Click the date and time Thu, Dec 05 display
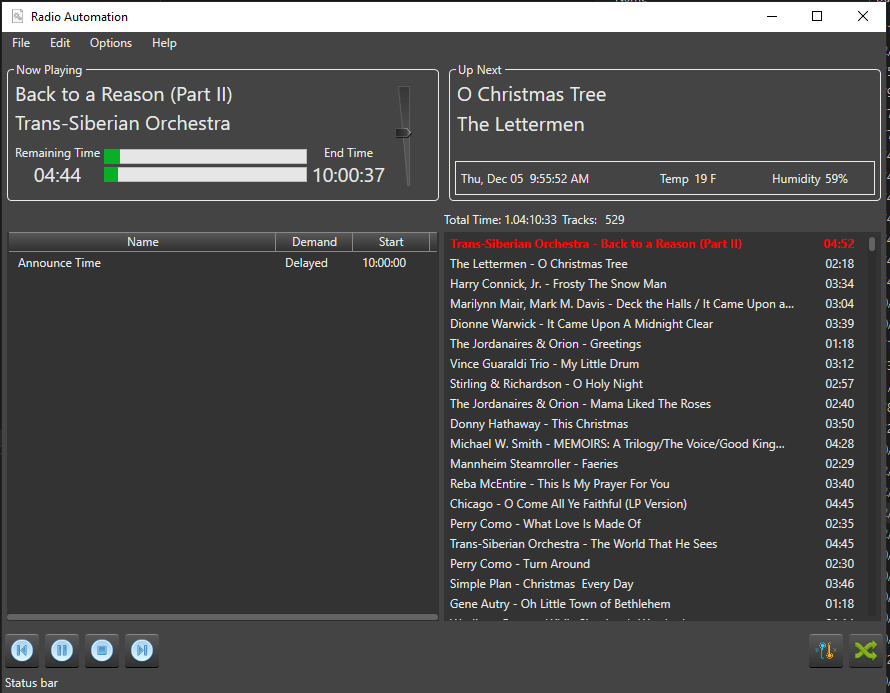The width and height of the screenshot is (890, 693). 524,179
